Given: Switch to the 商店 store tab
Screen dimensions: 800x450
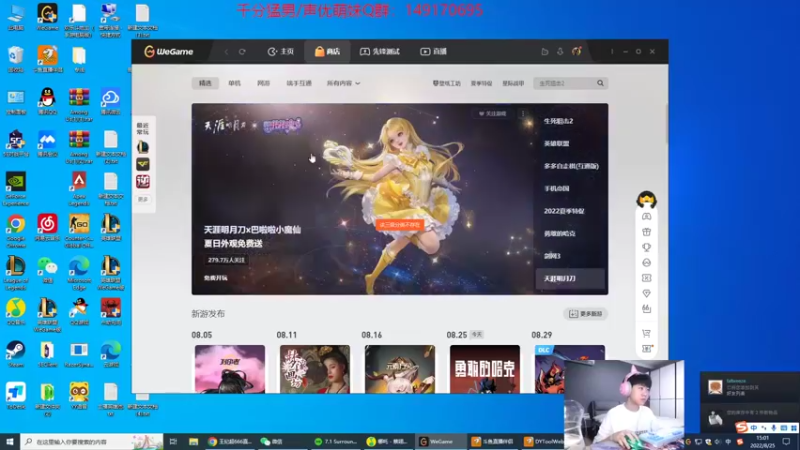Looking at the screenshot, I should [x=328, y=52].
